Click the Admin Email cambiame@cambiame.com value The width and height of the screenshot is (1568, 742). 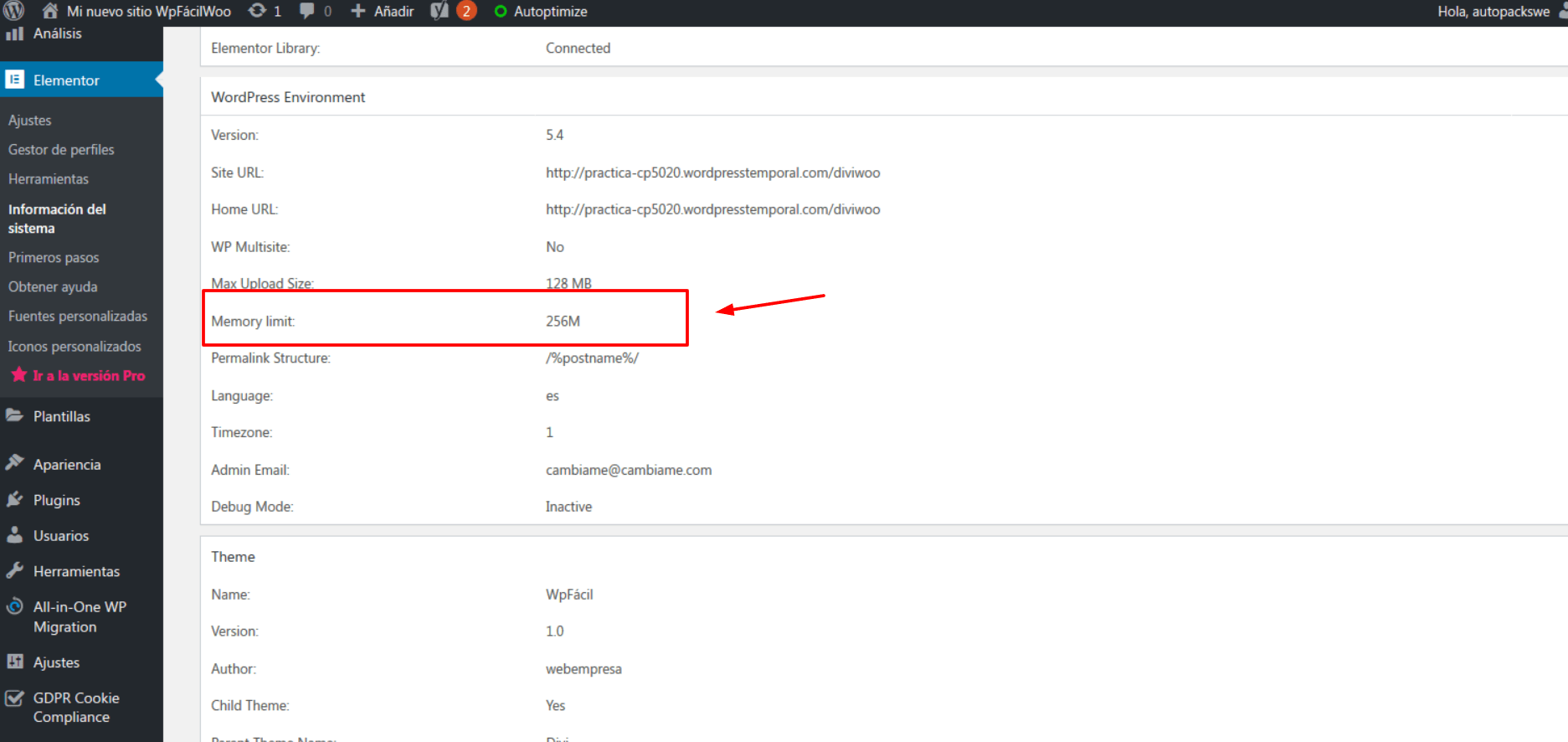click(x=629, y=470)
